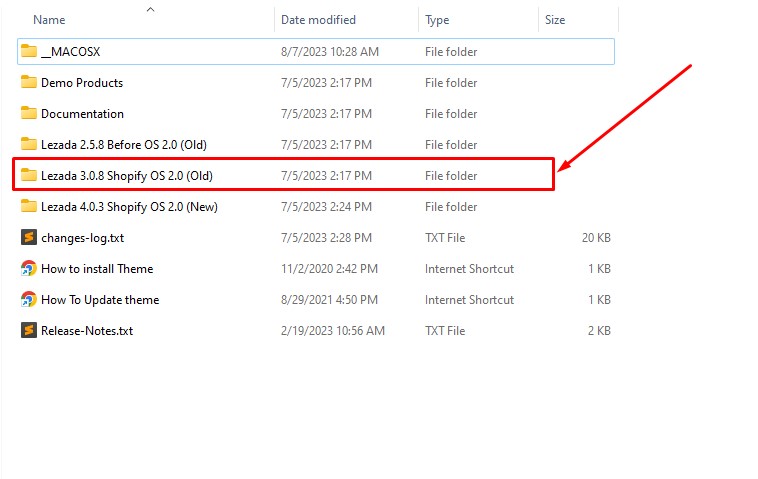Screen dimensions: 758x479
Task: Click the 7/5/2023 2:28 PM date cell
Action: pyautogui.click(x=326, y=238)
